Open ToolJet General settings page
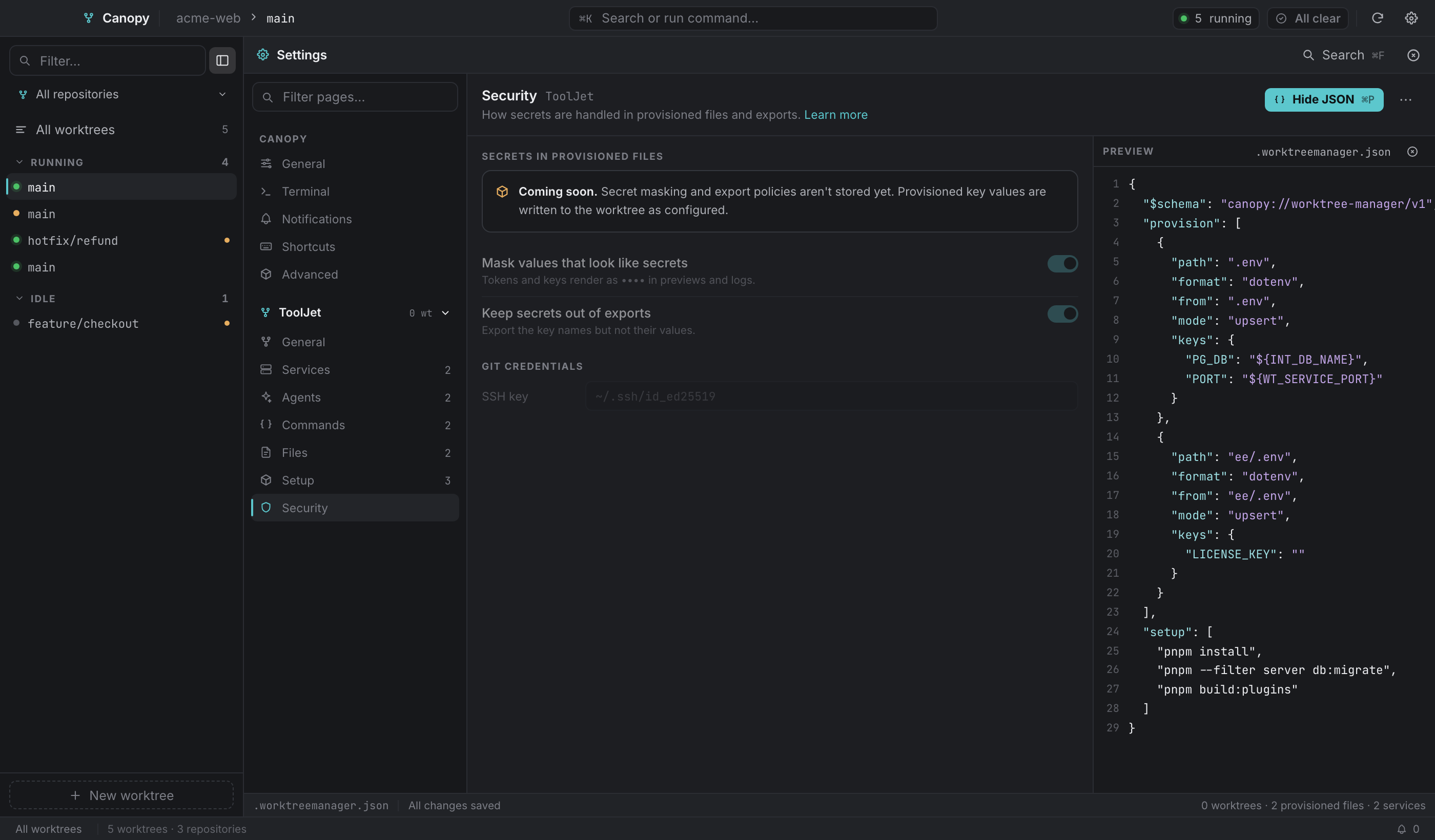Image resolution: width=1435 pixels, height=840 pixels. click(355, 342)
